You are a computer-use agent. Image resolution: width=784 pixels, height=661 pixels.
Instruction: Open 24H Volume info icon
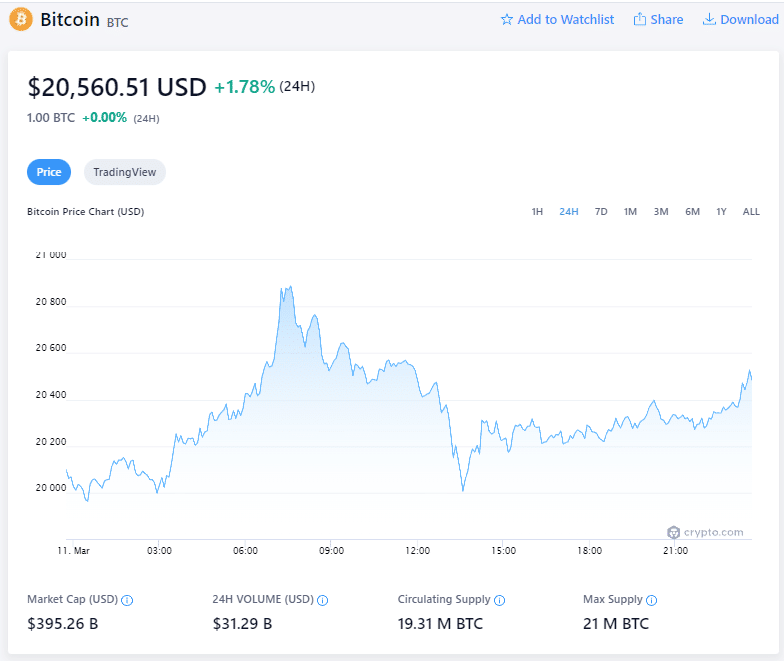(322, 600)
